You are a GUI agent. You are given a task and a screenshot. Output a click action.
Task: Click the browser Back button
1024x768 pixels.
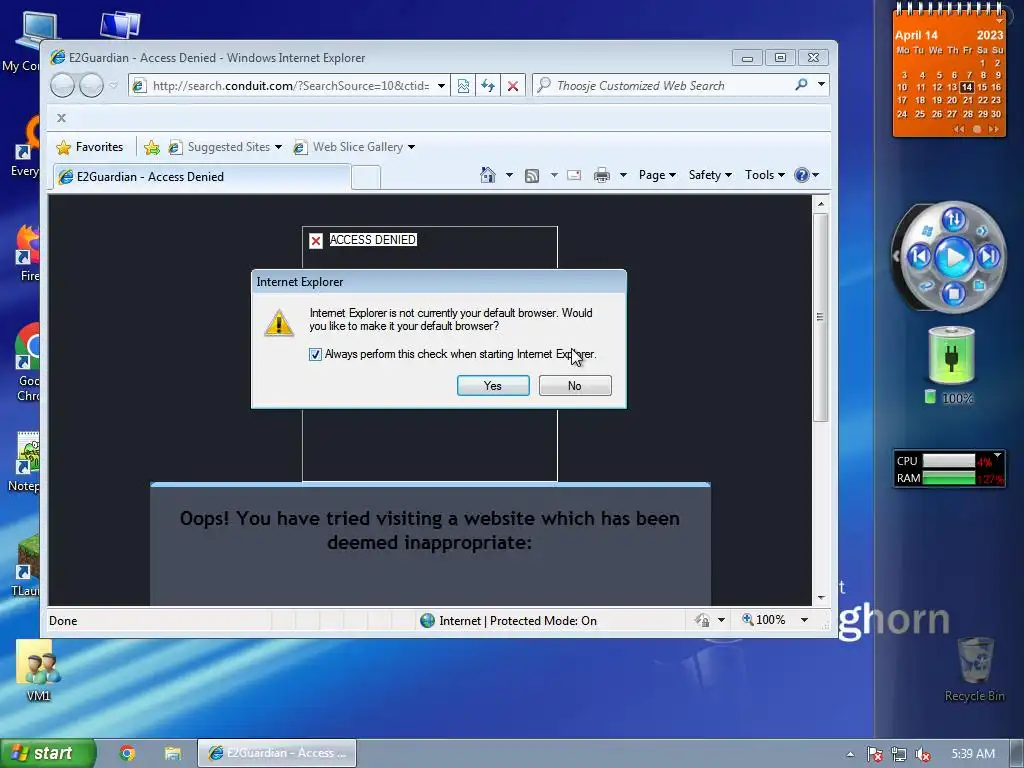point(63,86)
